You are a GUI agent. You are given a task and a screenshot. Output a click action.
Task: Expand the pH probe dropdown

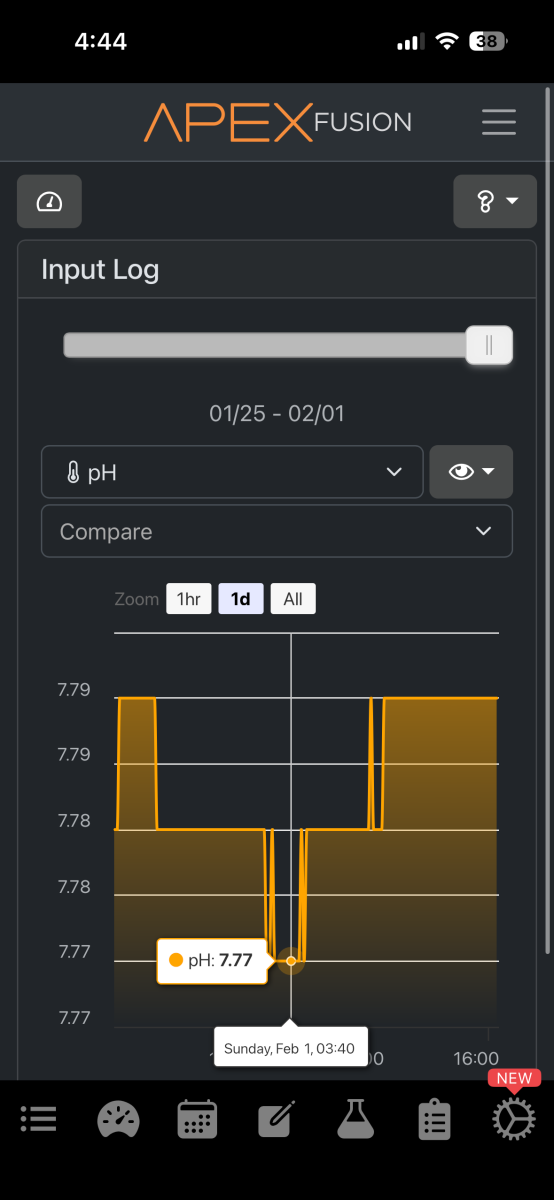pyautogui.click(x=232, y=472)
